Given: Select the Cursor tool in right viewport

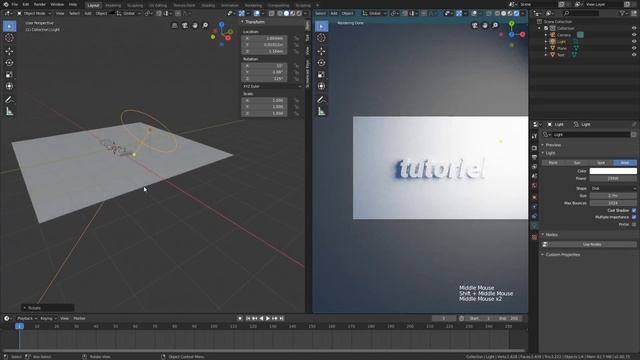Looking at the screenshot, I should click(x=321, y=38).
